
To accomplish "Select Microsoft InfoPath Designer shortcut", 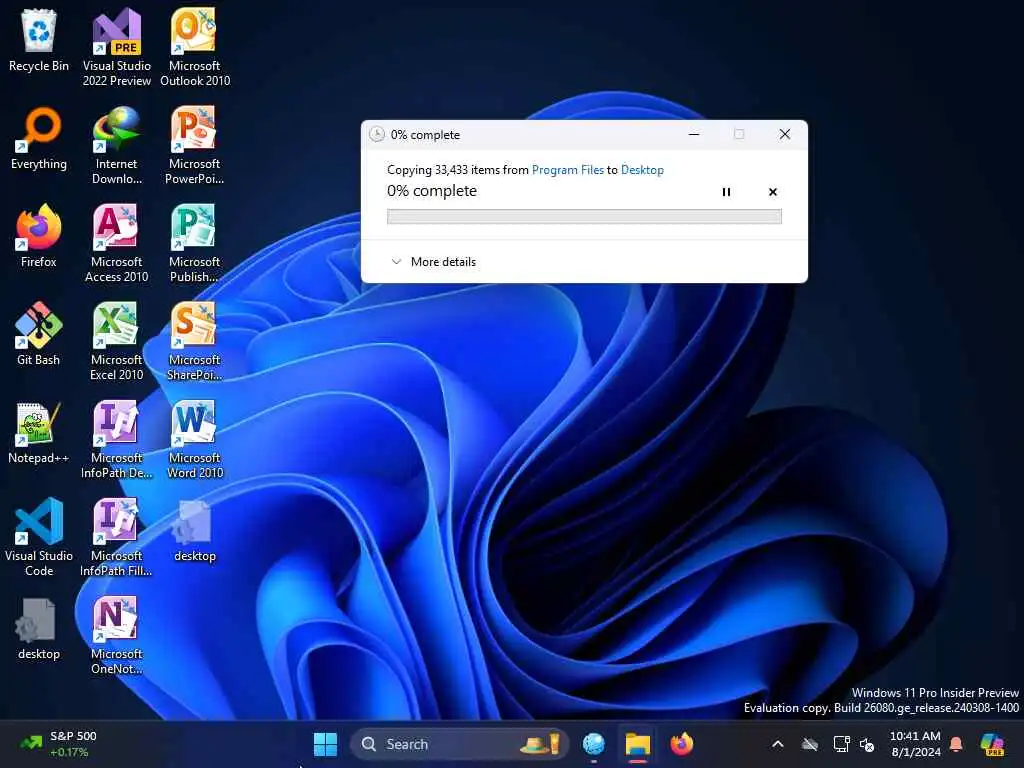I will 116,439.
